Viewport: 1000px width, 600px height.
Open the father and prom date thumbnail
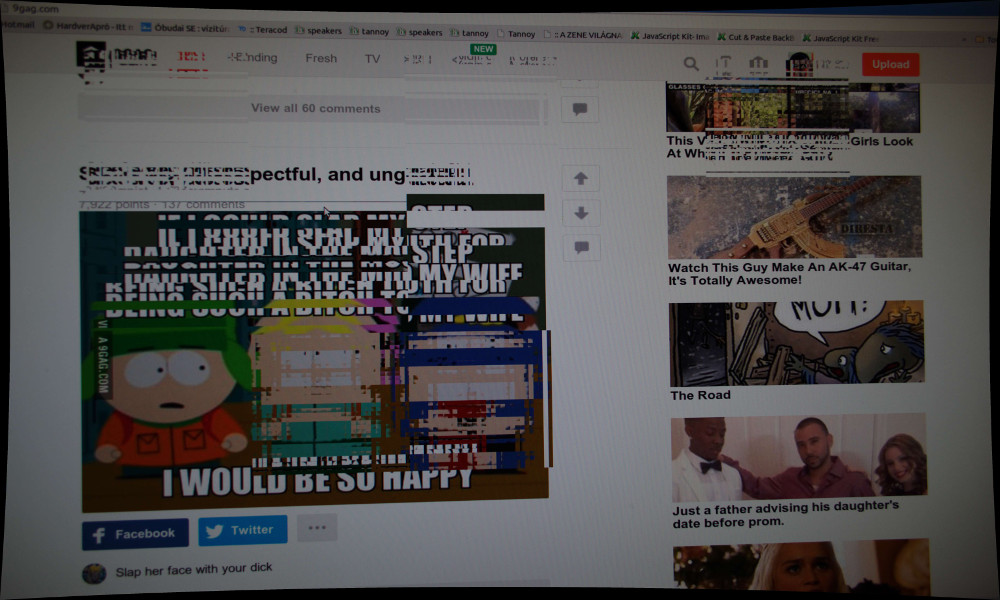pyautogui.click(x=799, y=457)
